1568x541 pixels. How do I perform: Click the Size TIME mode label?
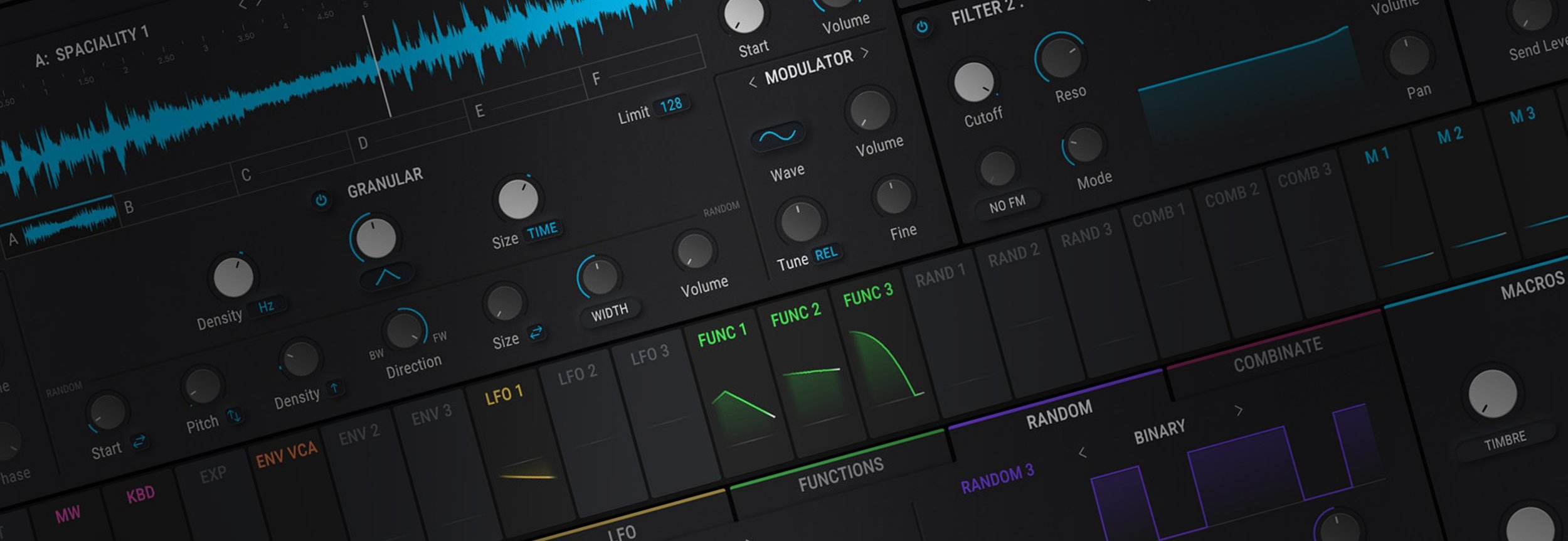(x=542, y=230)
